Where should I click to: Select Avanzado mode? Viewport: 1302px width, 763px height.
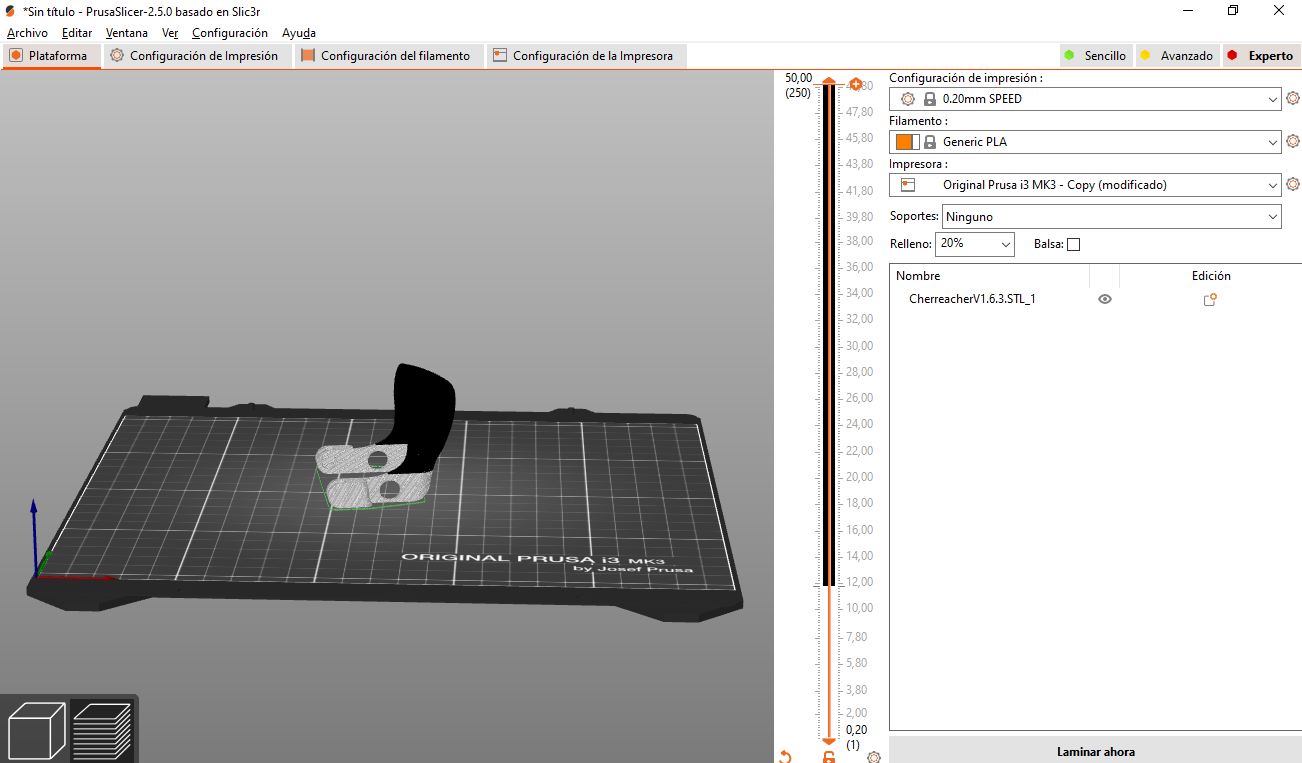[1177, 56]
